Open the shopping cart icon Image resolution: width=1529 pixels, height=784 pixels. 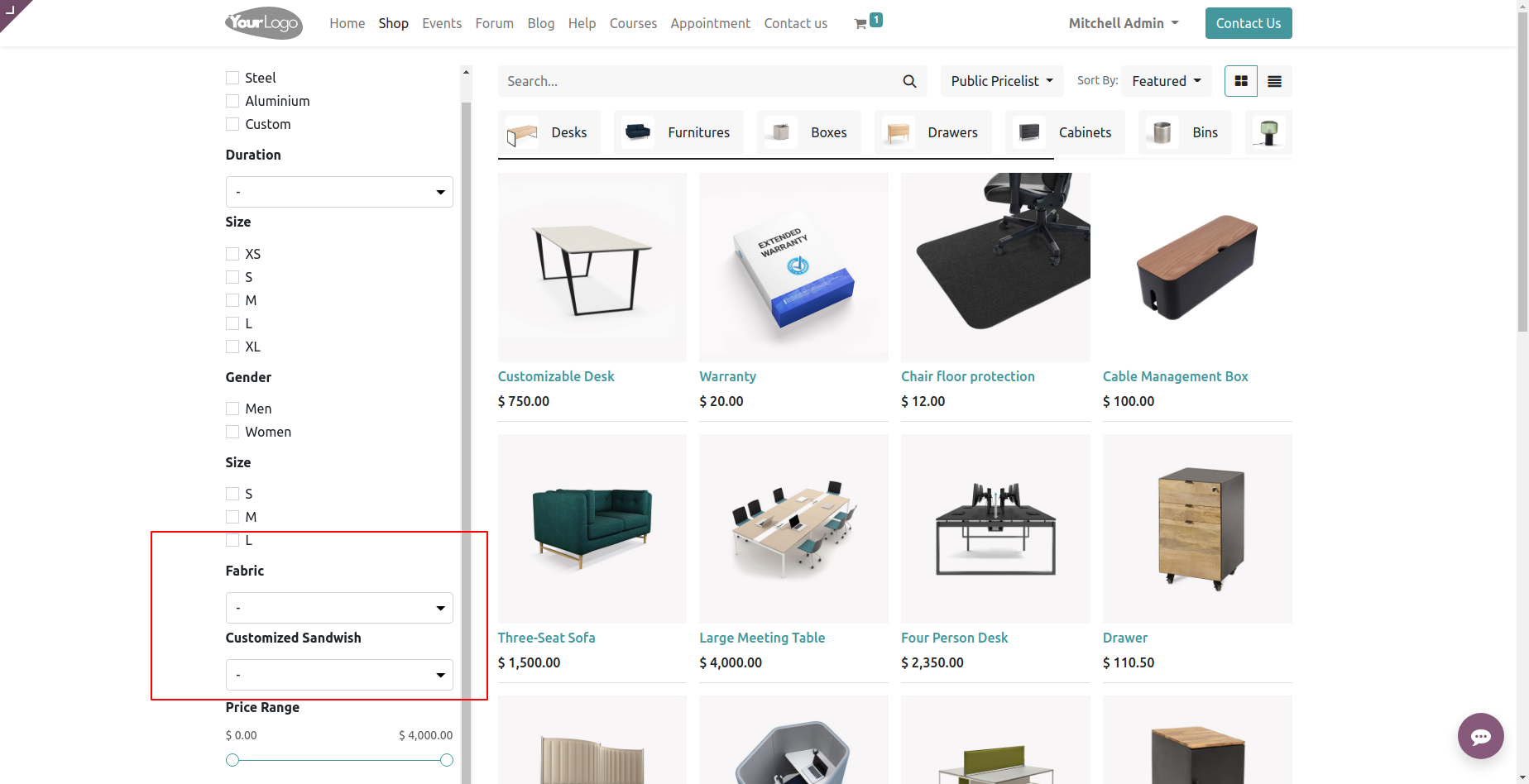860,24
